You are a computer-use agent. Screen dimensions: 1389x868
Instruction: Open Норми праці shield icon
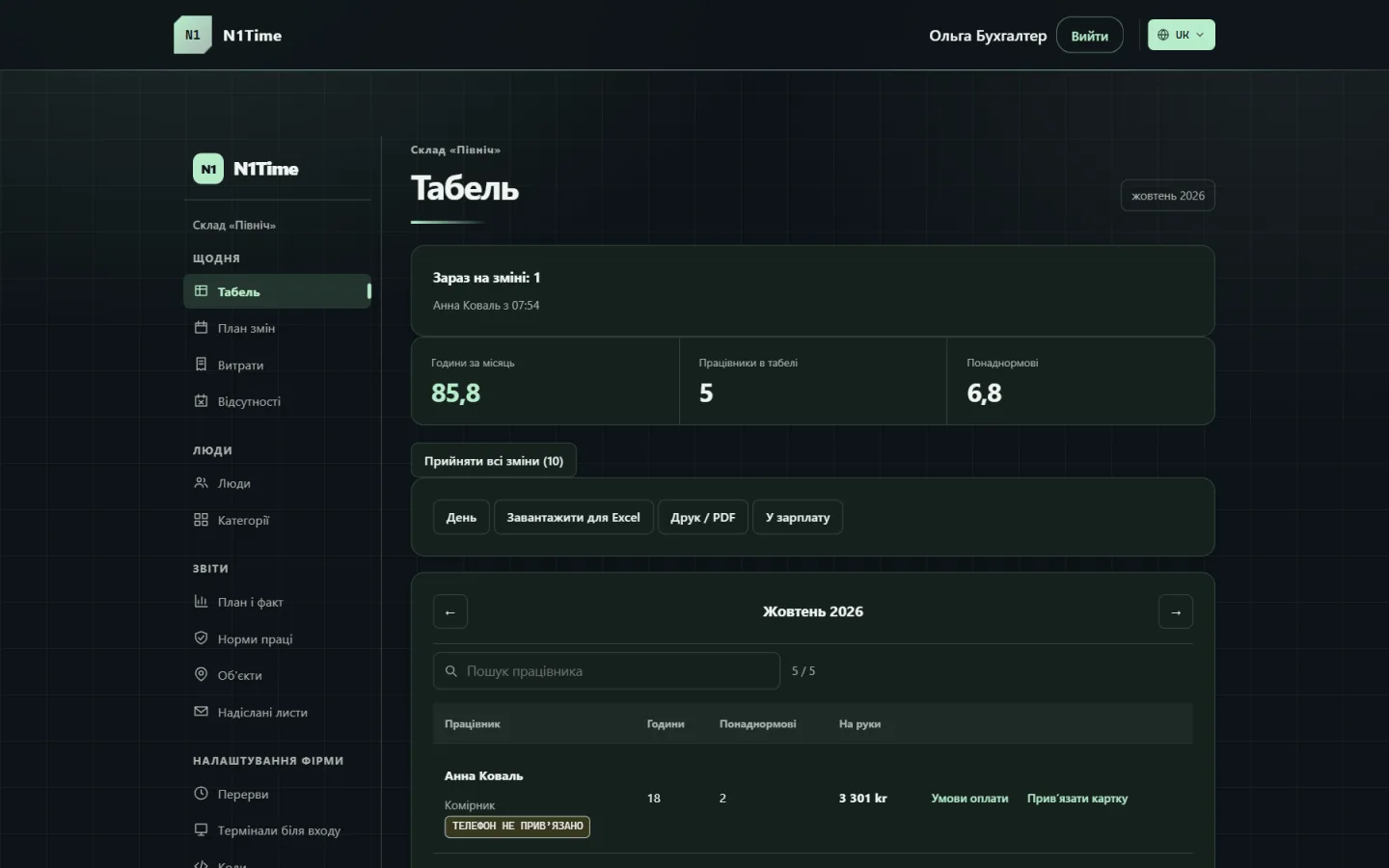point(201,638)
